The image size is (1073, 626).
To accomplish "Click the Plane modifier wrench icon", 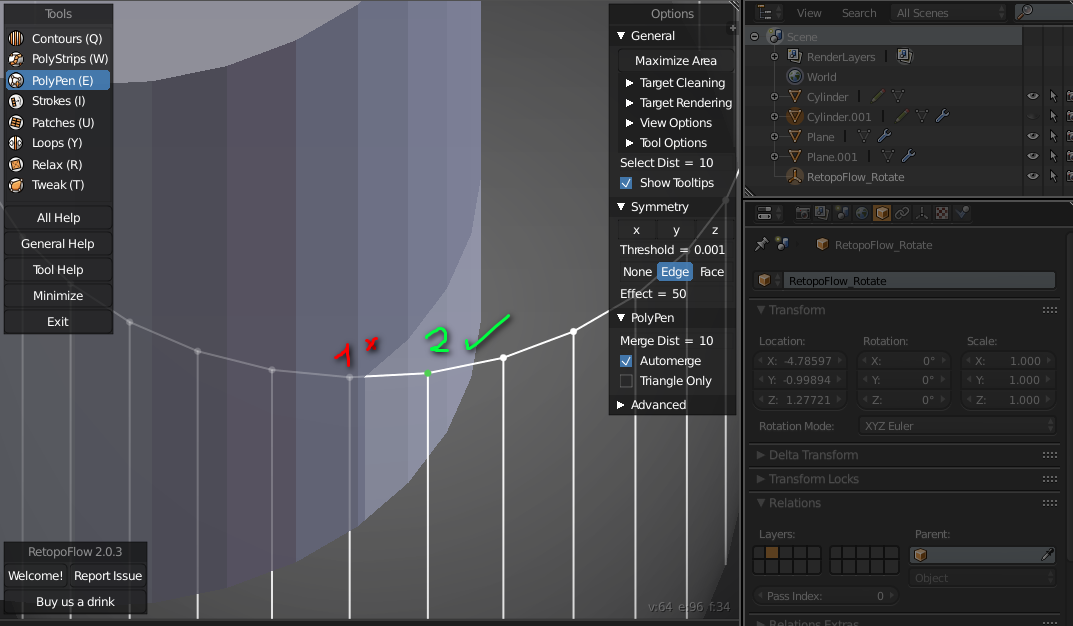I will pos(884,136).
